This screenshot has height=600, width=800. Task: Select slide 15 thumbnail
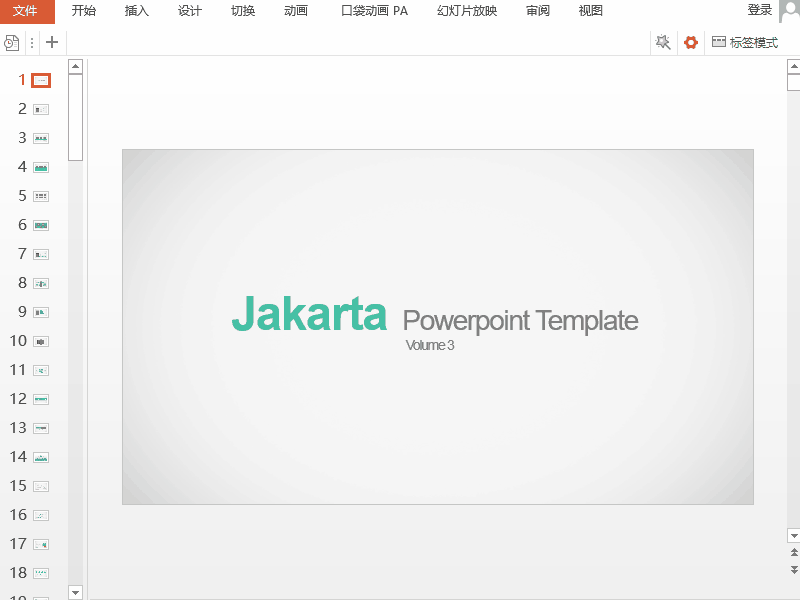click(41, 486)
